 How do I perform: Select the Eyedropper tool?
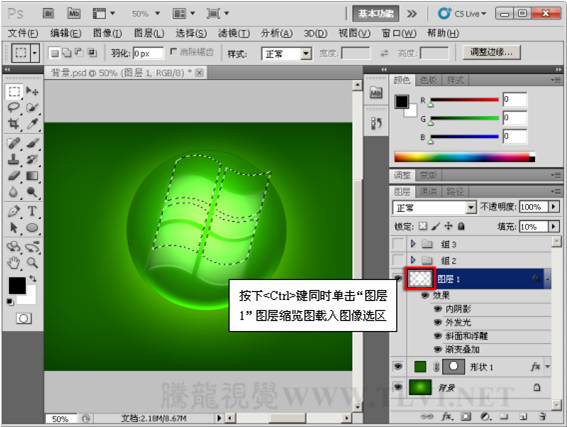tap(32, 124)
